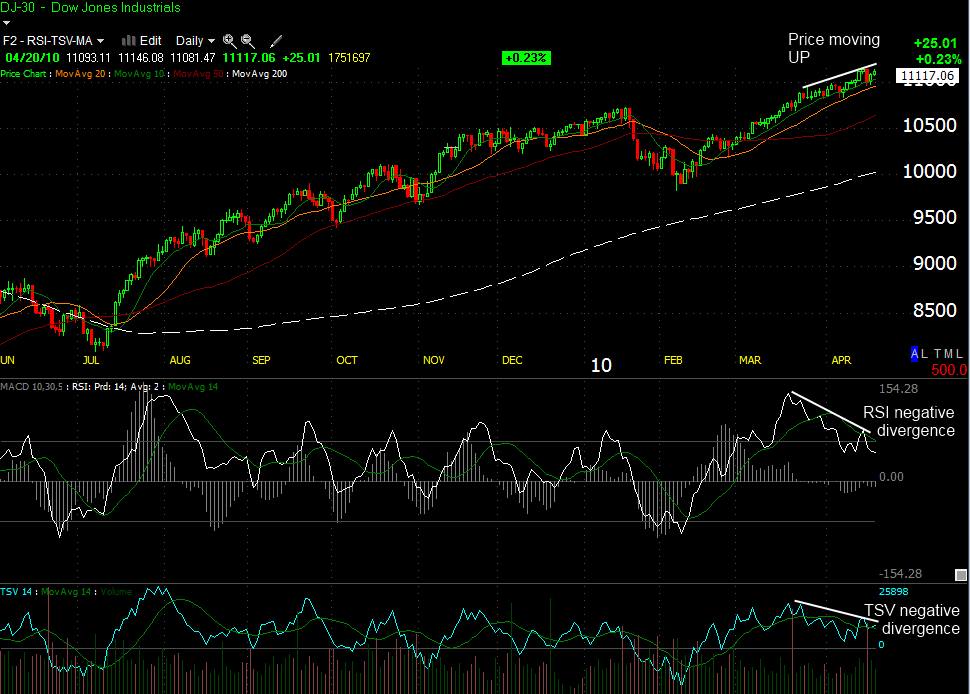Click the -154.28 MACD axis value
This screenshot has width=970, height=694.
(900, 573)
